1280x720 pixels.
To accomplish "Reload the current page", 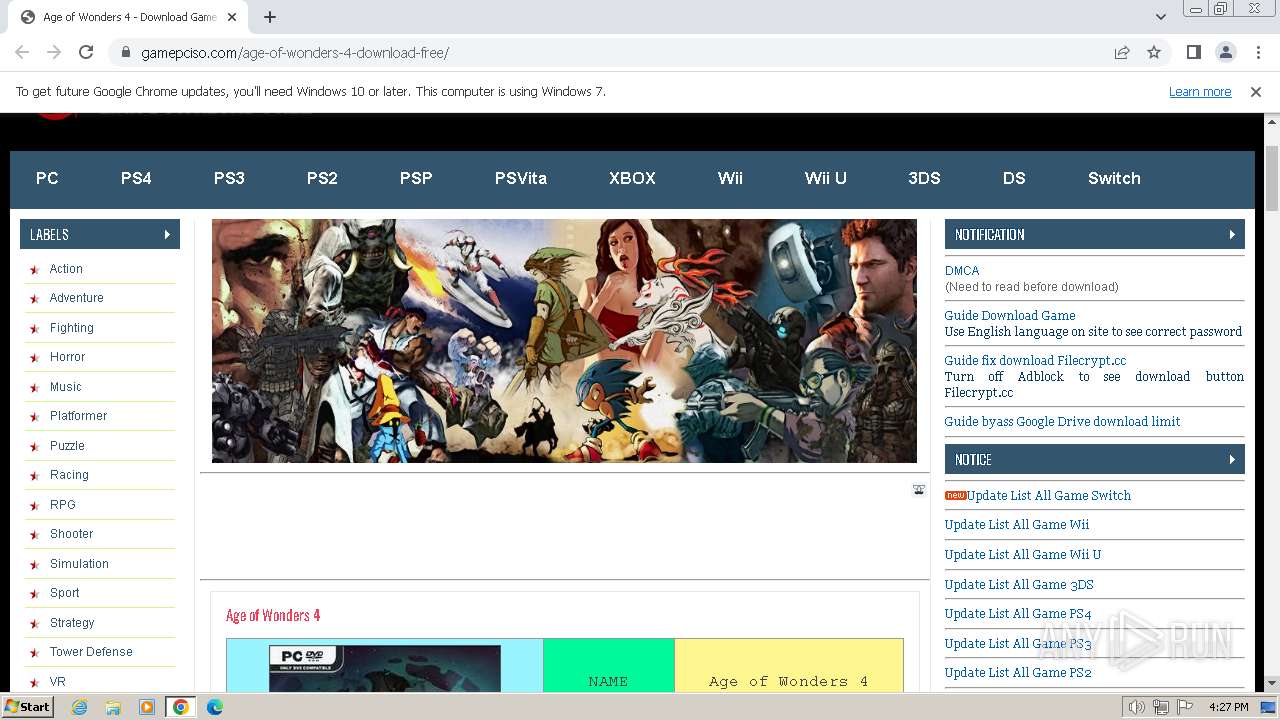I will click(86, 52).
